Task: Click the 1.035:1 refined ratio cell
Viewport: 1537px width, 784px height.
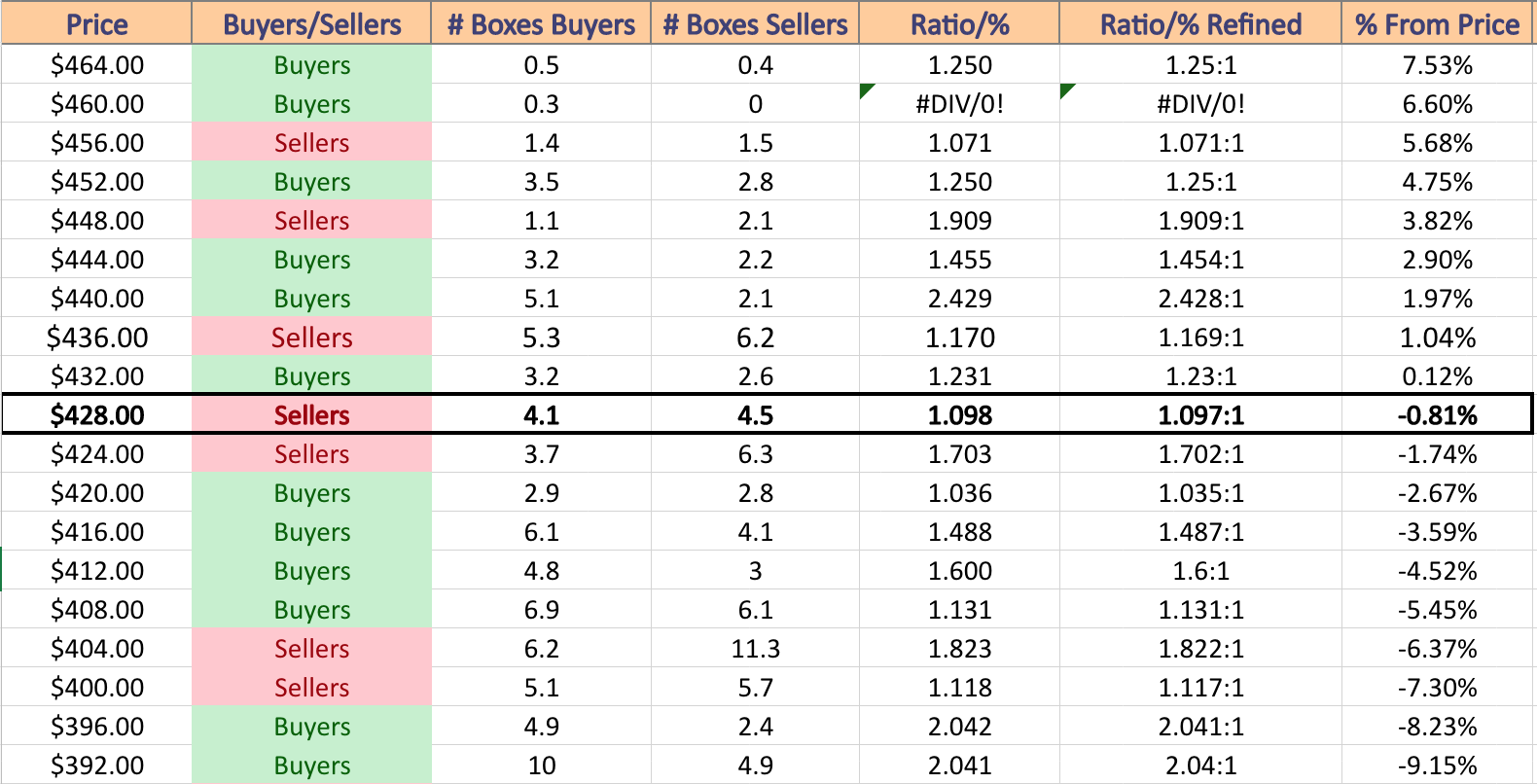Action: point(1200,493)
